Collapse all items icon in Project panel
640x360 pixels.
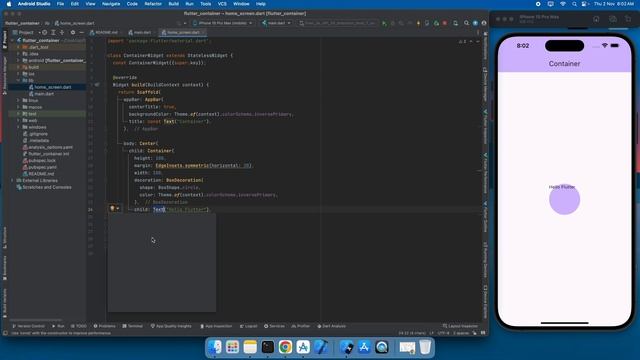click(x=62, y=32)
